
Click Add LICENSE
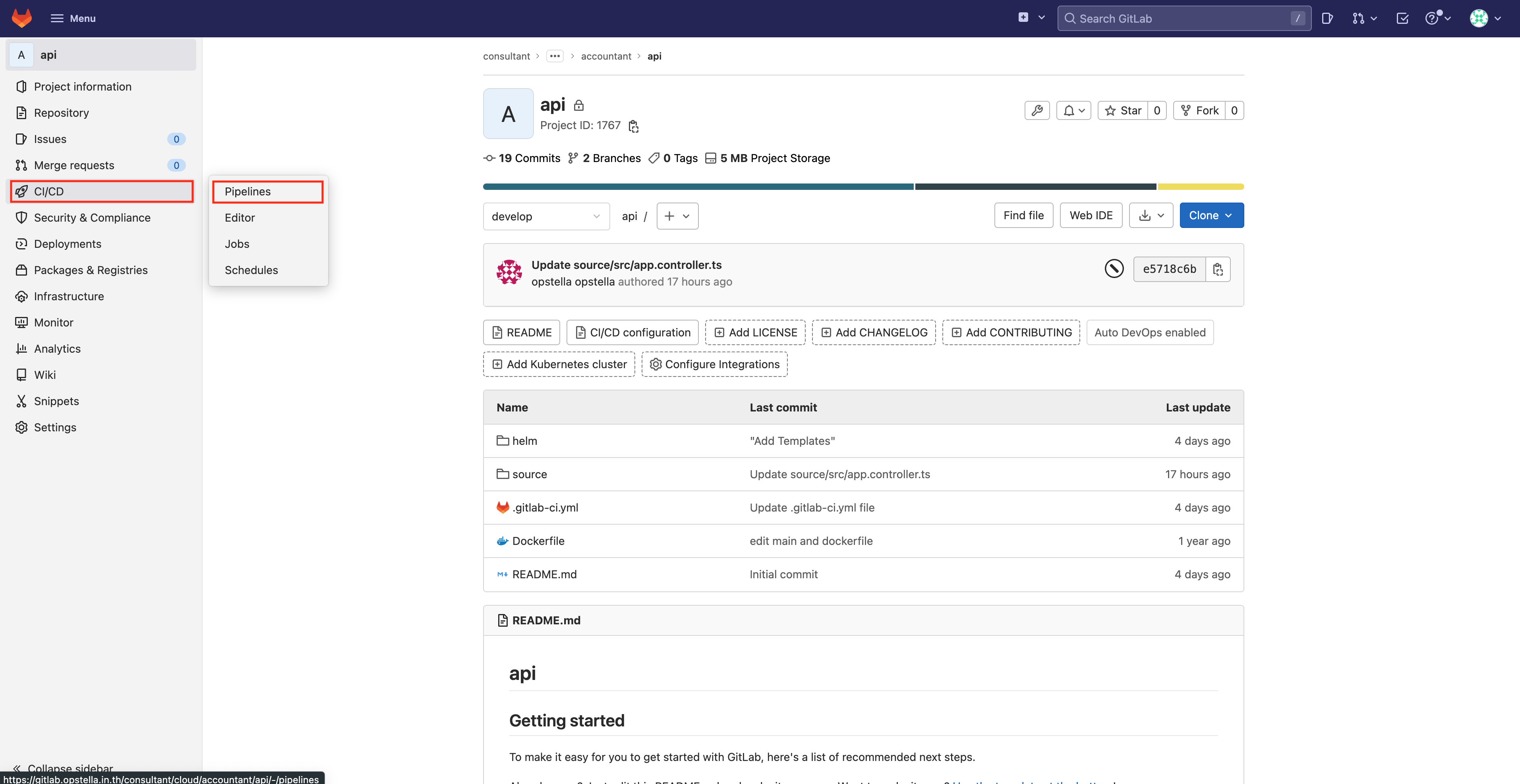(755, 333)
